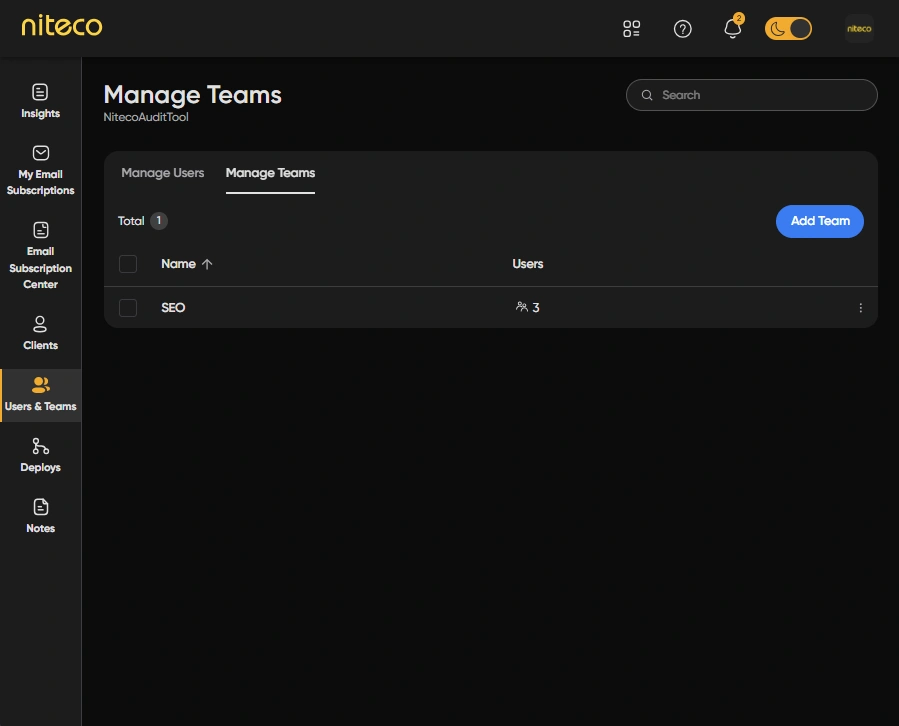The image size is (899, 726).
Task: Open My Email Subscriptions in the sidebar
Action: (40, 170)
